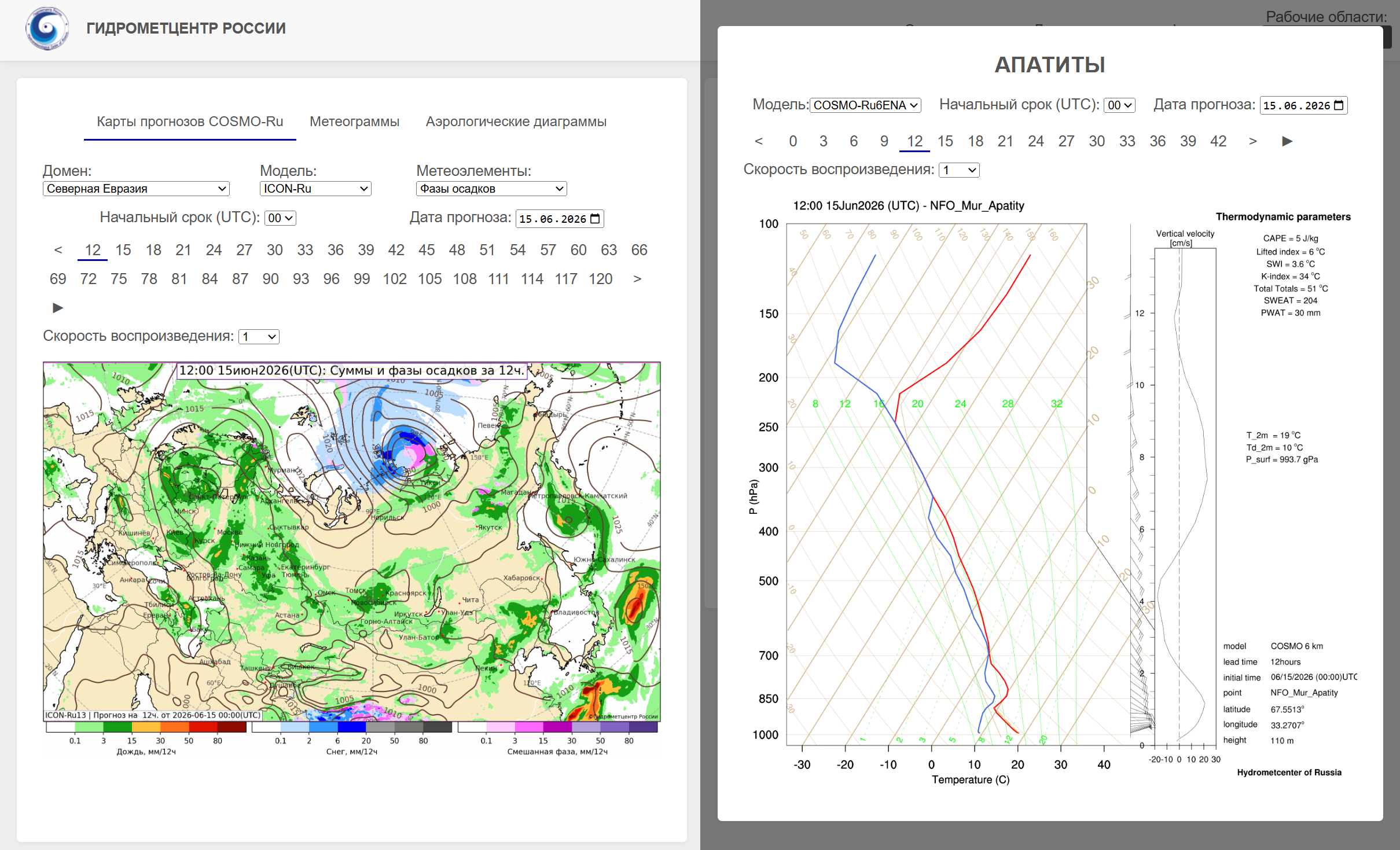Select forecast hour 120 on map timeline
Image resolution: width=1400 pixels, height=850 pixels.
[600, 279]
